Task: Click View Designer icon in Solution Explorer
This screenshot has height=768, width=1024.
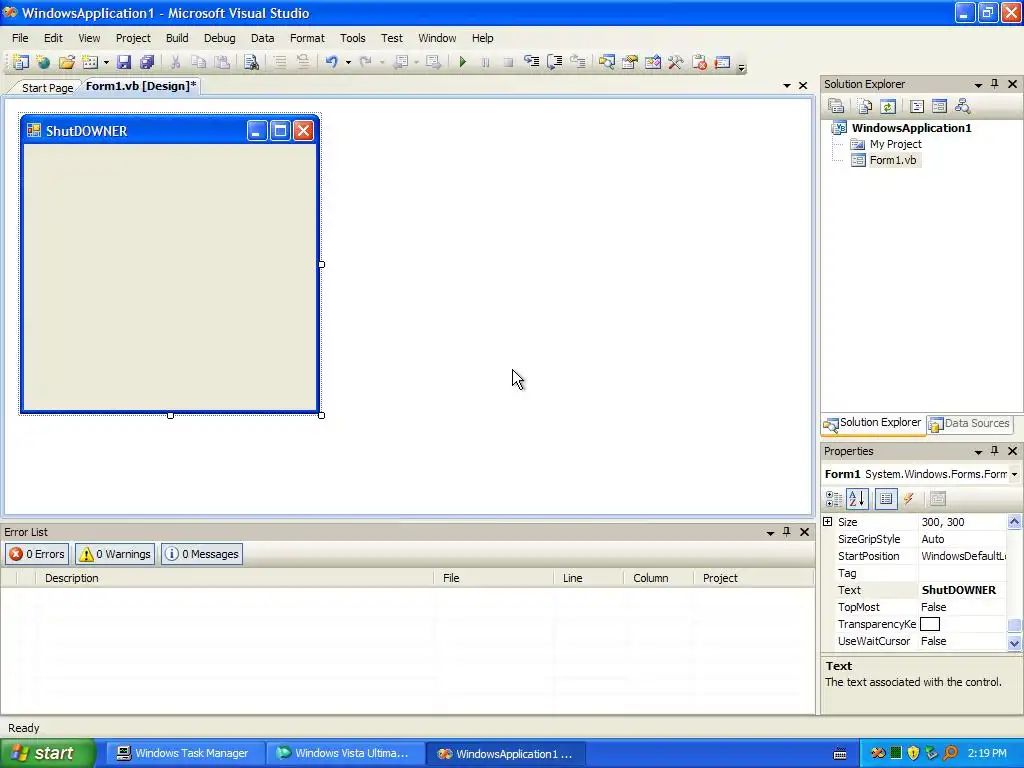Action: pos(939,106)
